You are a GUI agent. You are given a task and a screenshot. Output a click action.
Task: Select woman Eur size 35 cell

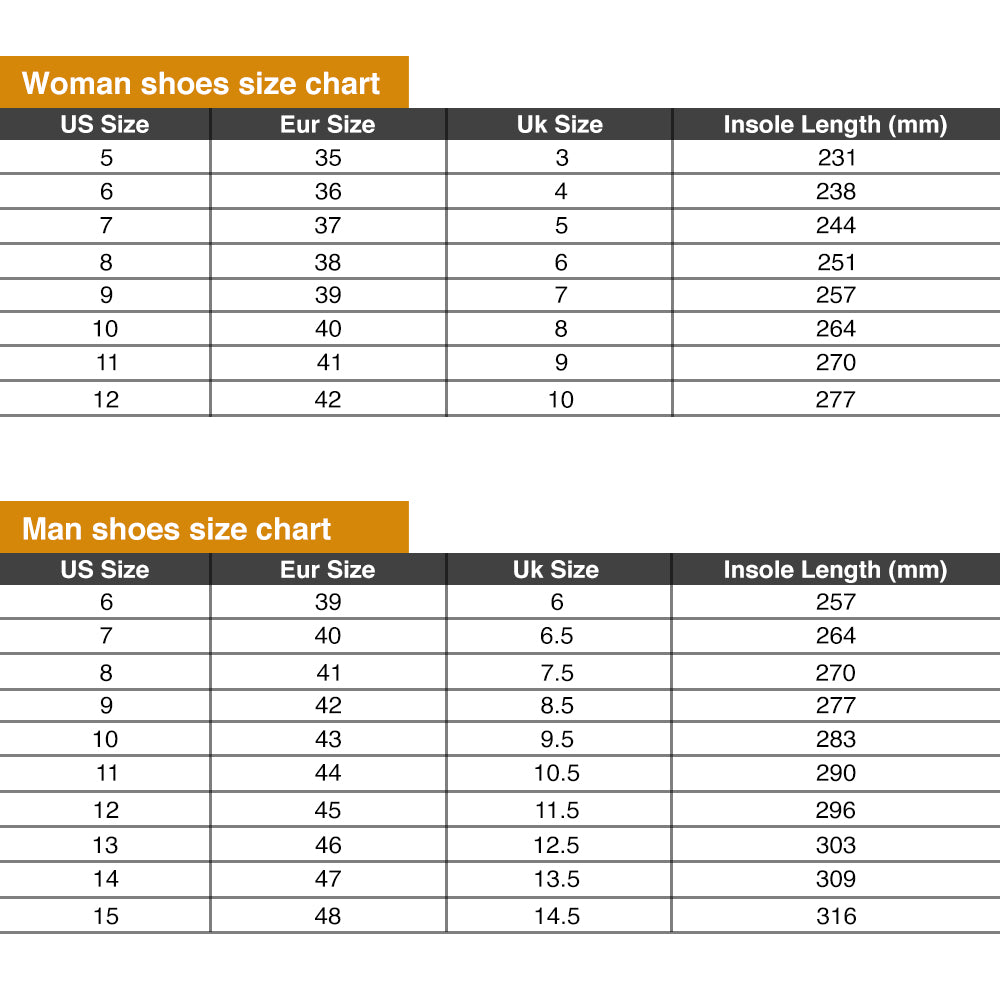328,158
